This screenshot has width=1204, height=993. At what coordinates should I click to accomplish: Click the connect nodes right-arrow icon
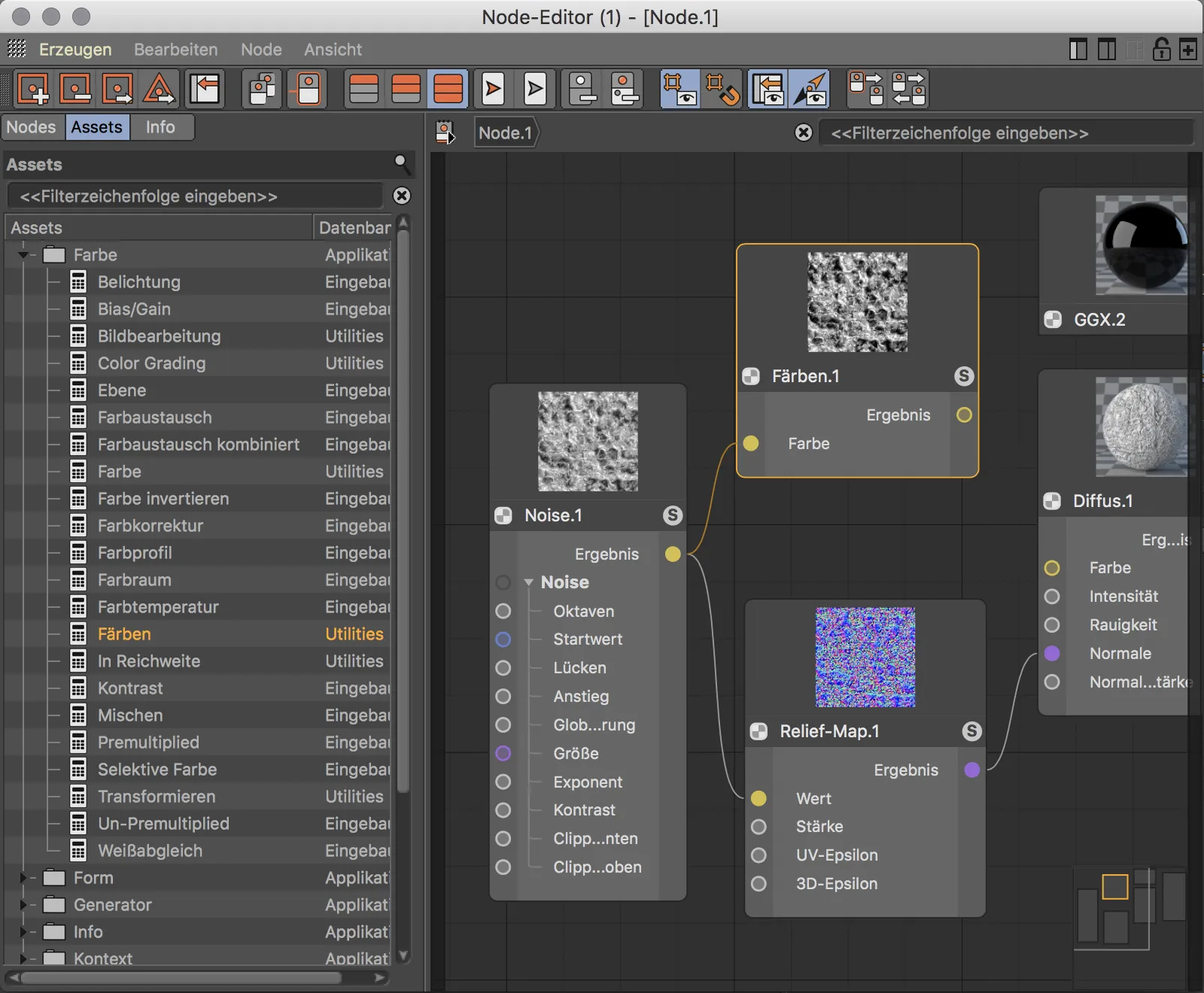point(865,89)
